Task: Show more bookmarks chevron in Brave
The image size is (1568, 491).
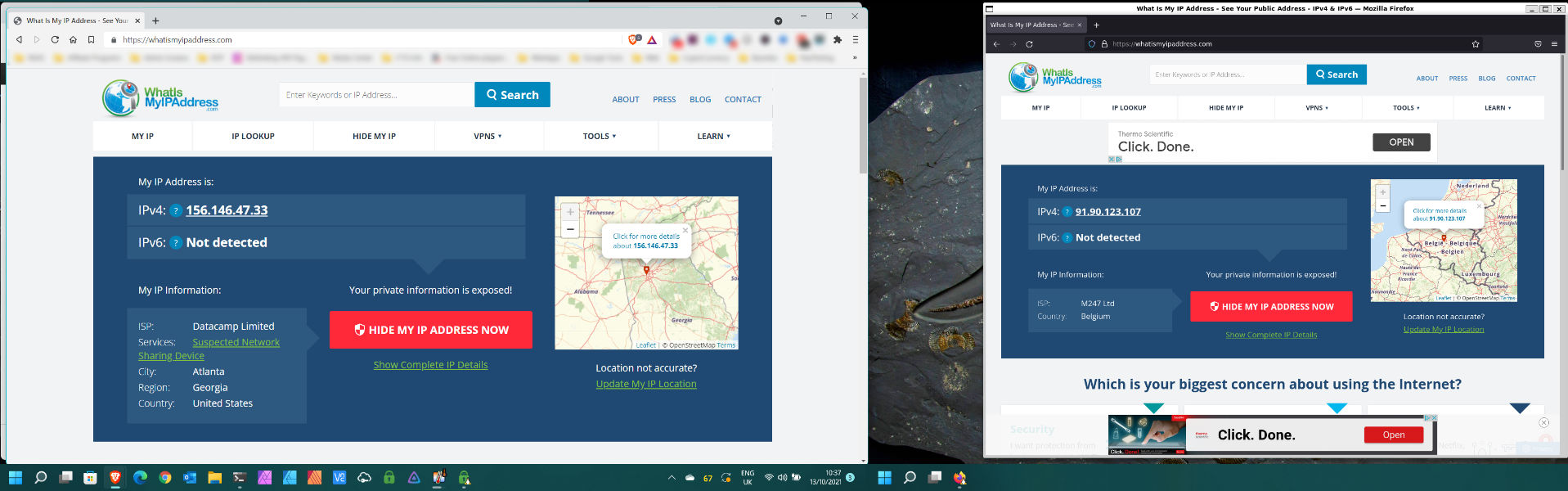Action: 855,58
